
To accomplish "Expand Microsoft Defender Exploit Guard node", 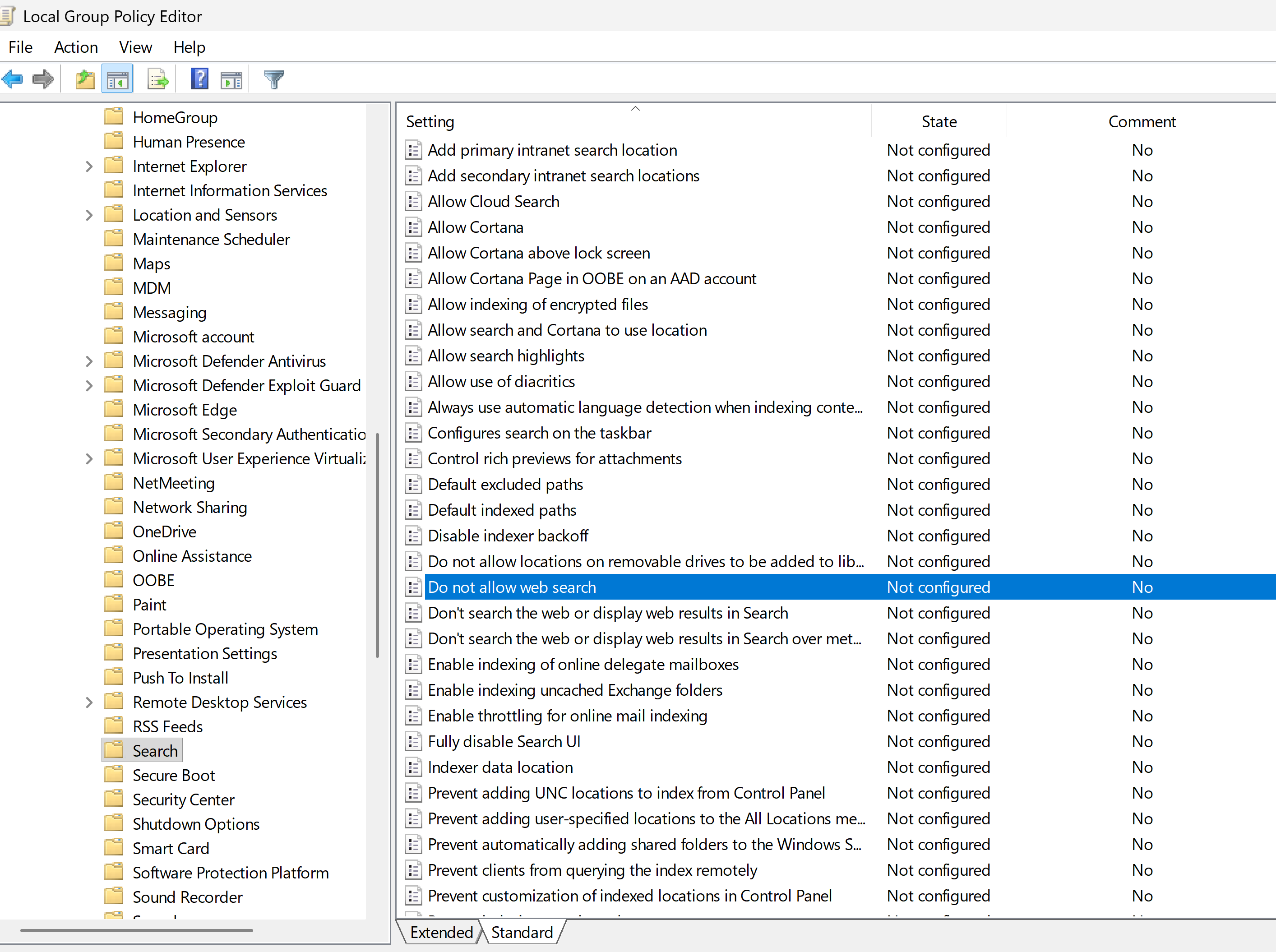I will 89,385.
